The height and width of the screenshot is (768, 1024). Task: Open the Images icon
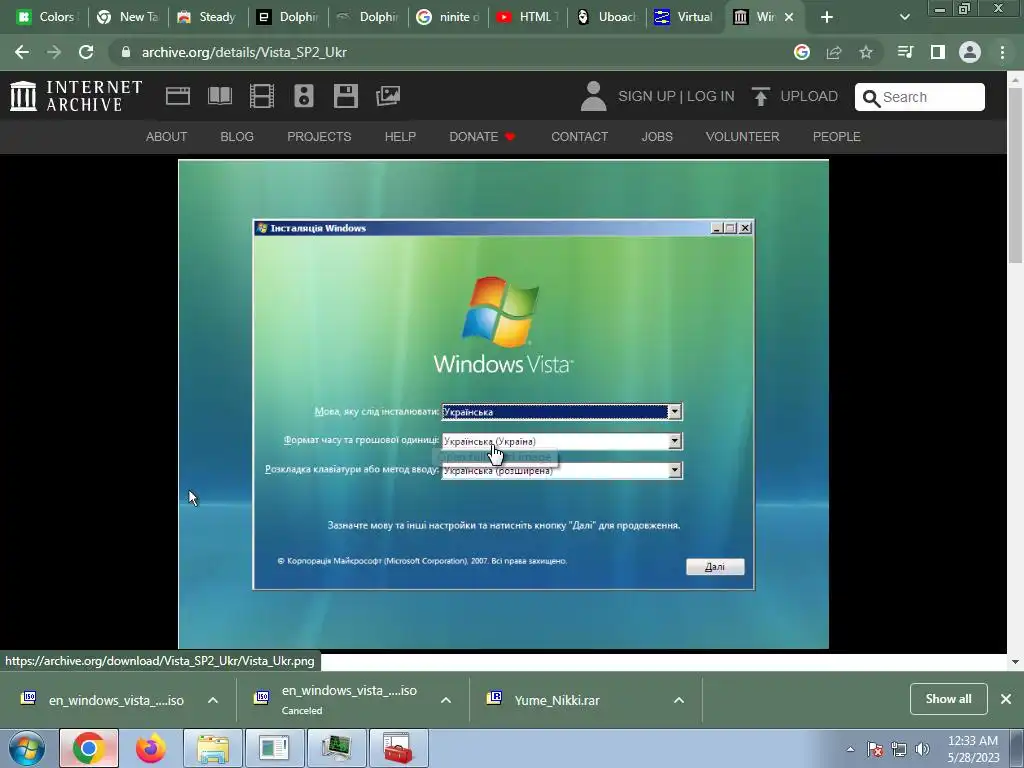coord(388,96)
